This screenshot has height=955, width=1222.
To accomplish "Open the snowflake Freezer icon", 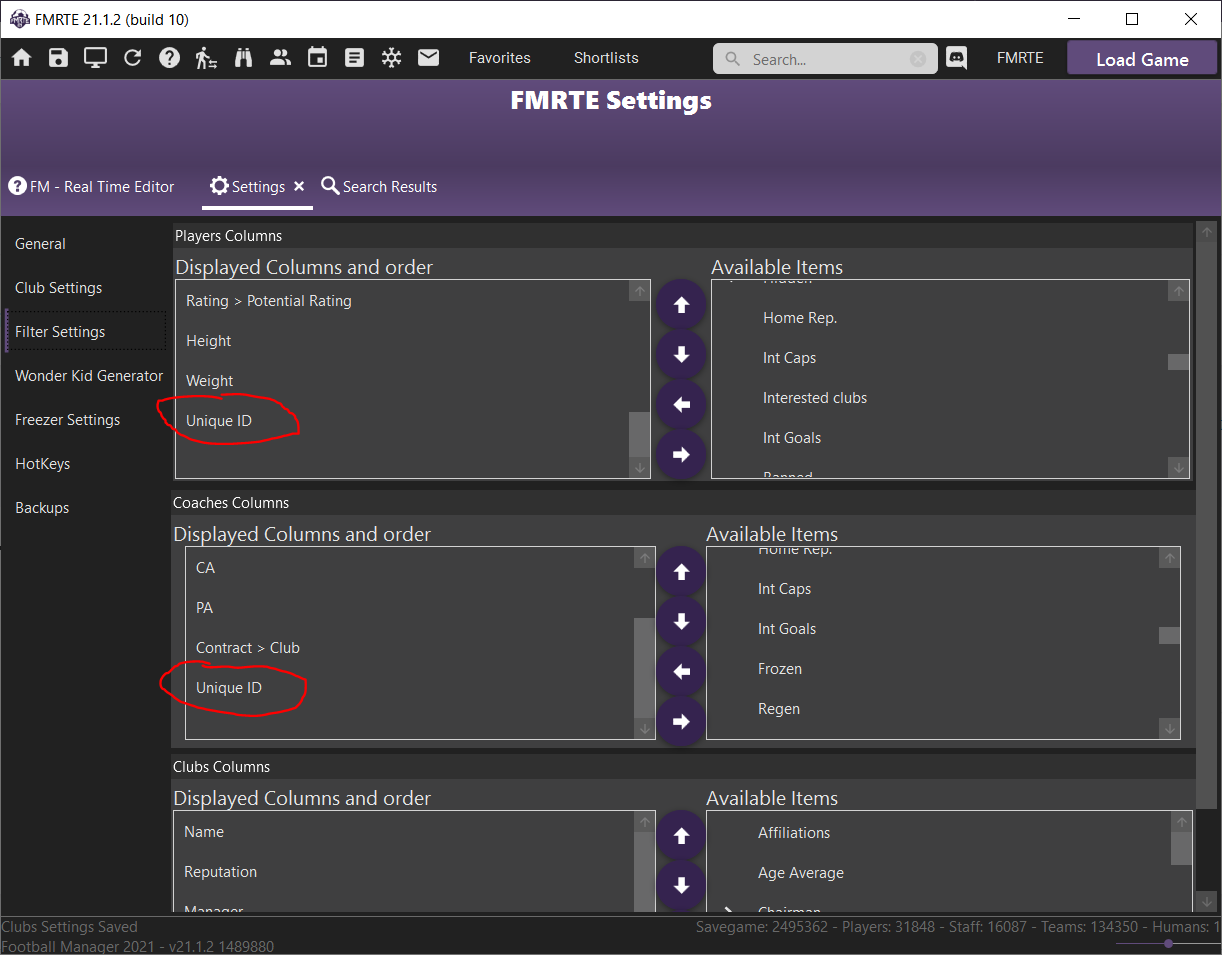I will pyautogui.click(x=391, y=58).
